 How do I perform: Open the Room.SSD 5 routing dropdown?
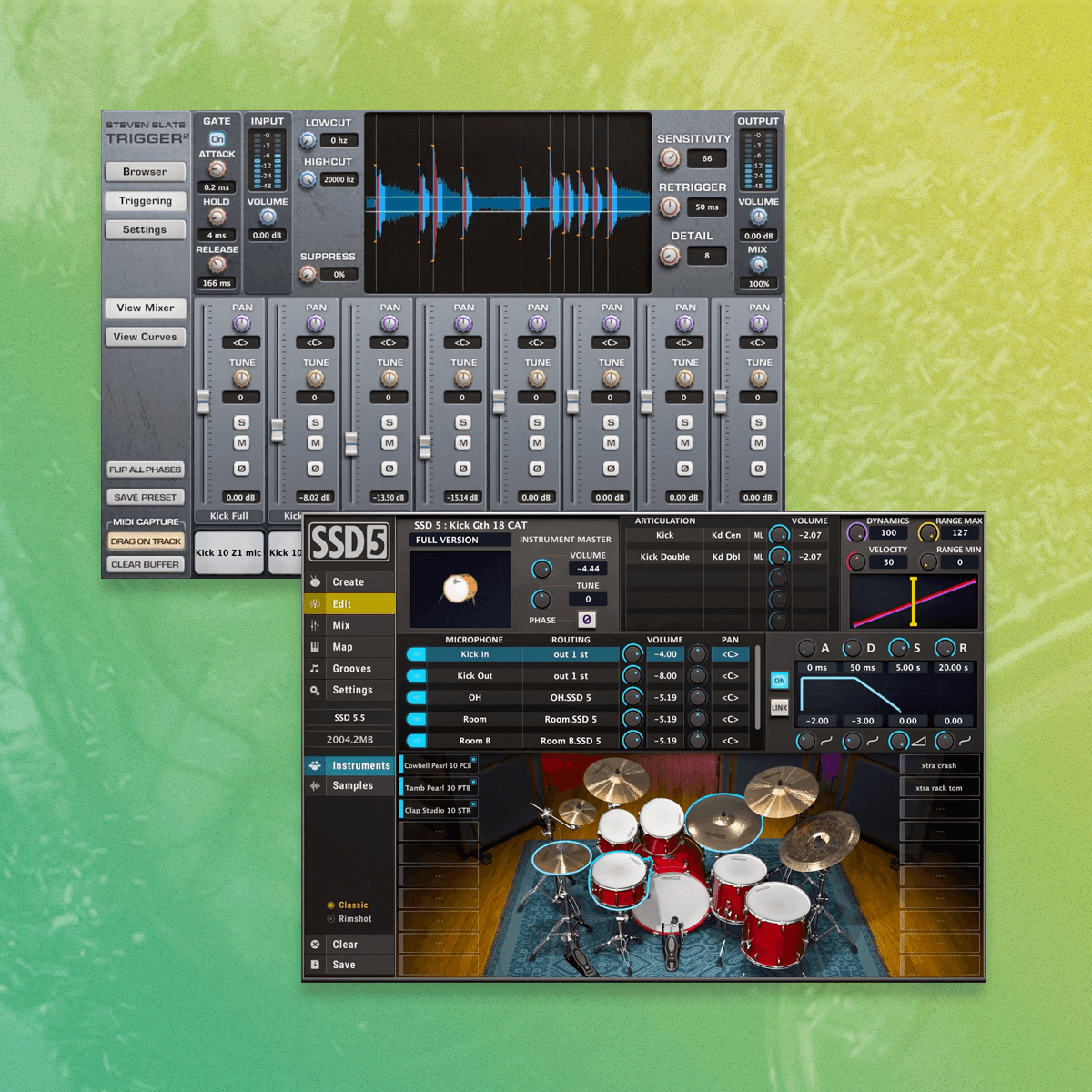571,720
